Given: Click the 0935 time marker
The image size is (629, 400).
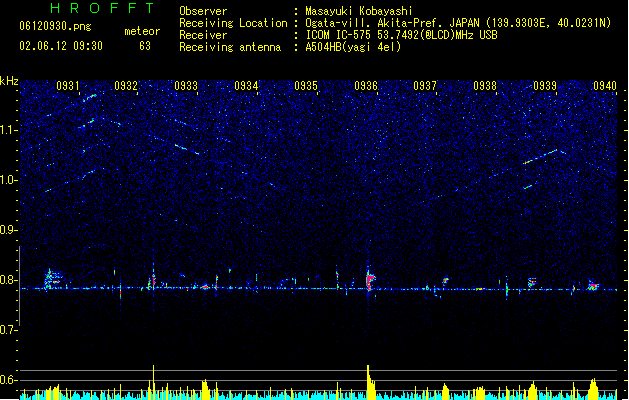Looking at the screenshot, I should (x=306, y=86).
